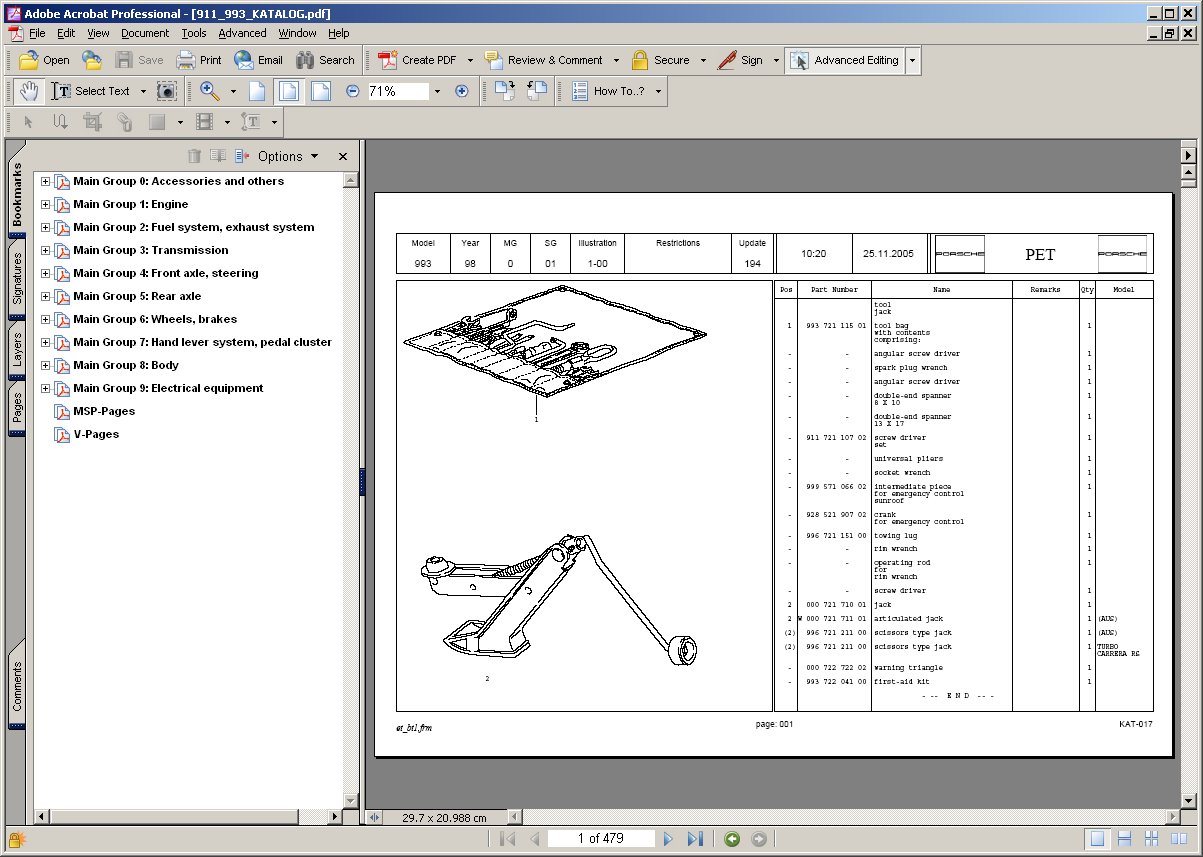Switch to Single Page layout

1098,839
